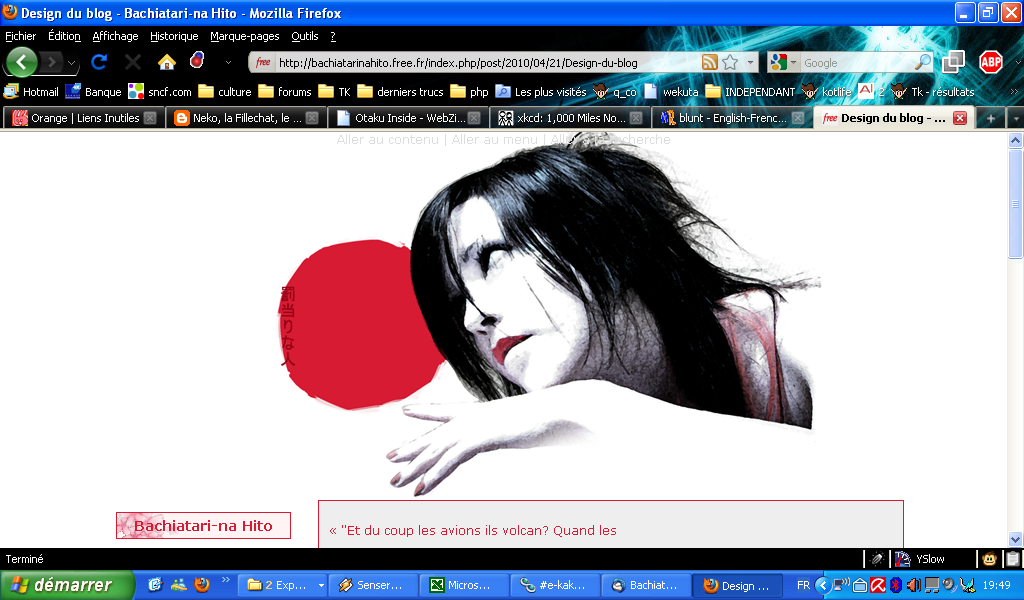The image size is (1024, 600).
Task: Click the free site icon in the address bar
Action: [x=263, y=63]
